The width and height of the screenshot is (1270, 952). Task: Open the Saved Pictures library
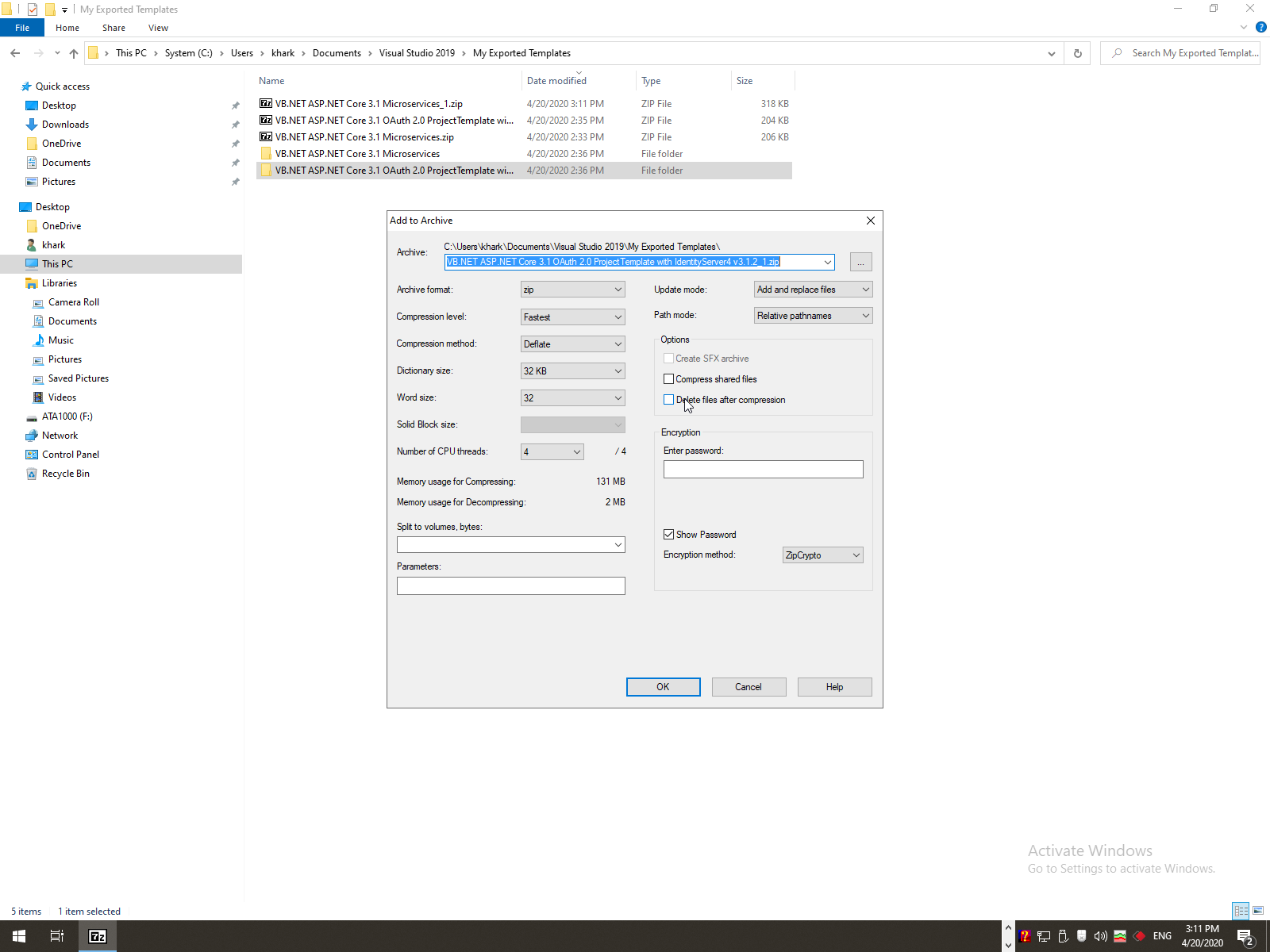[79, 378]
